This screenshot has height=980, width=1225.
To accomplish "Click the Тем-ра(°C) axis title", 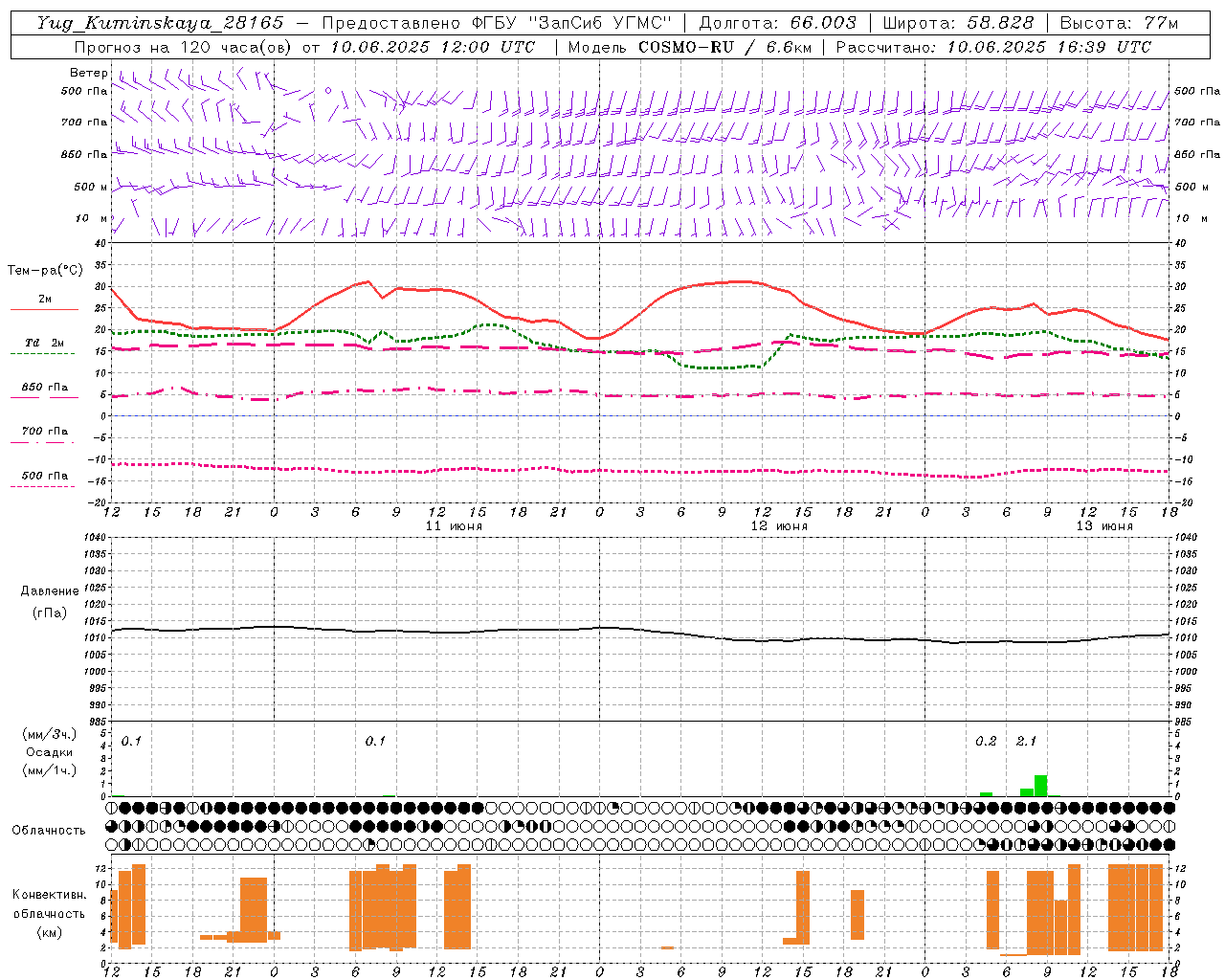I will click(45, 271).
